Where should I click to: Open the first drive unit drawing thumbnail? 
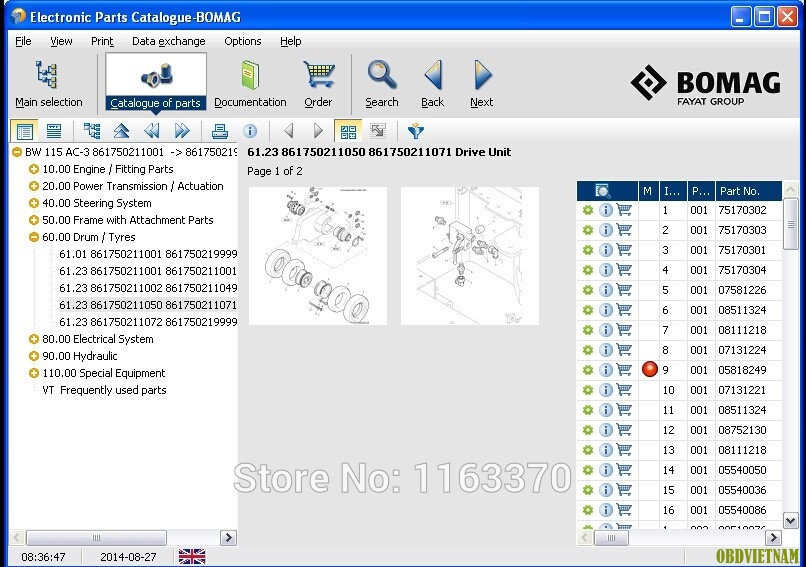coord(318,255)
